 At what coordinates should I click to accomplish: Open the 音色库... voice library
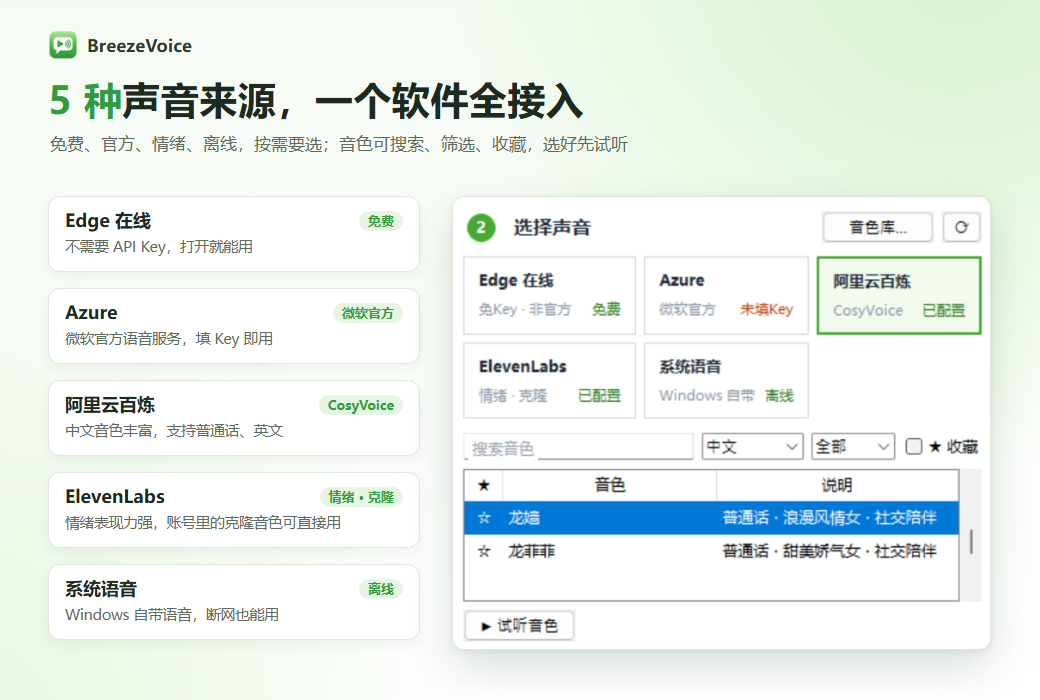point(878,228)
